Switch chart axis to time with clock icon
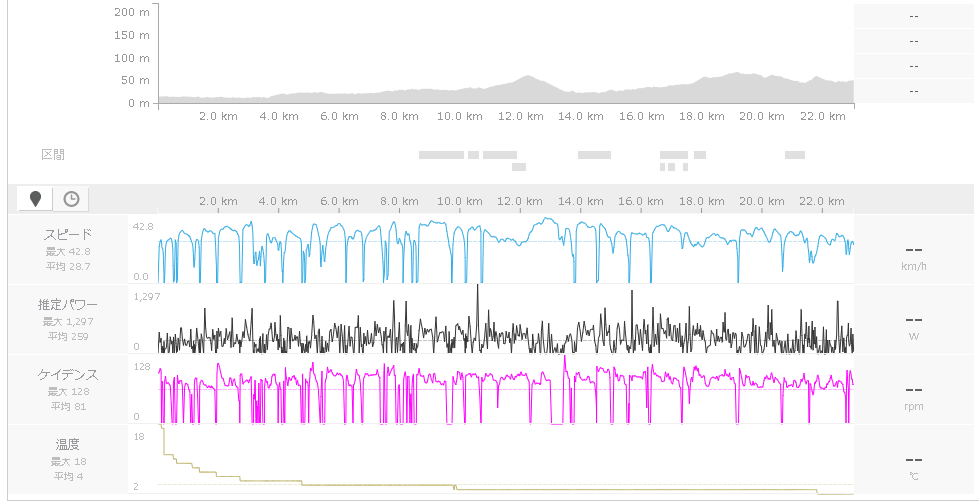This screenshot has height=504, width=979. (71, 199)
